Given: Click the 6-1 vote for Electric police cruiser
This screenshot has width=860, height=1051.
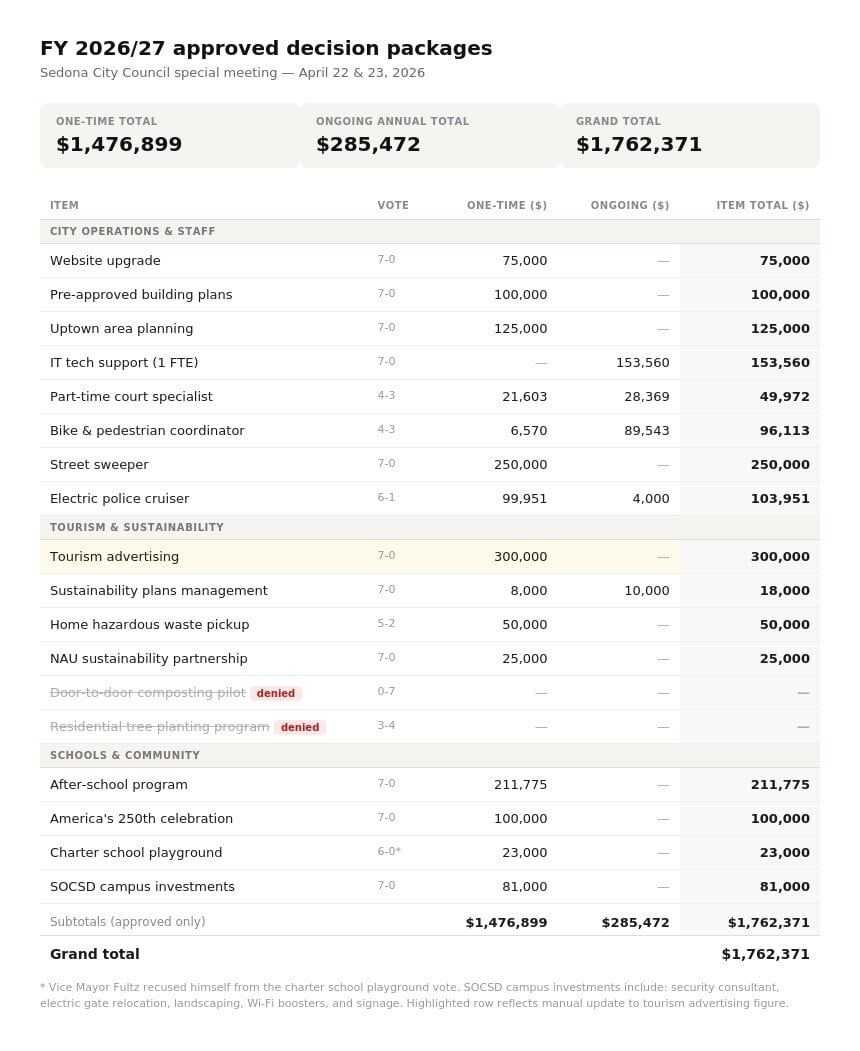Looking at the screenshot, I should [386, 497].
